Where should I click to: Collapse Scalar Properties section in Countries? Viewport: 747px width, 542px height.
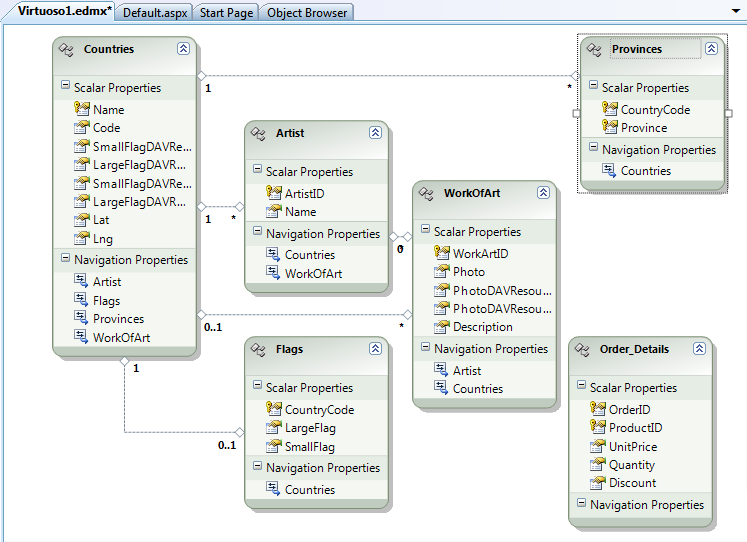pyautogui.click(x=65, y=88)
